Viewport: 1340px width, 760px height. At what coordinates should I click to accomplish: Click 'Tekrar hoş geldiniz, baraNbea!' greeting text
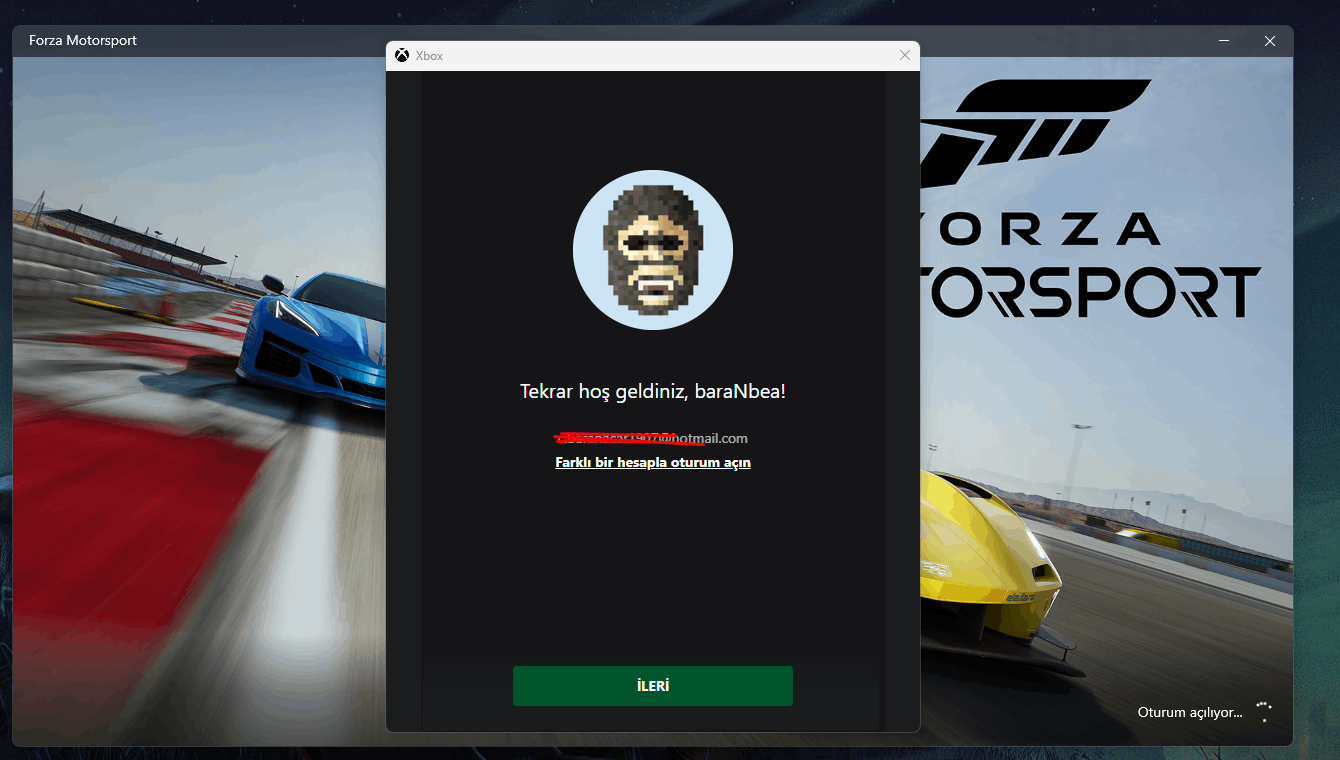(653, 392)
